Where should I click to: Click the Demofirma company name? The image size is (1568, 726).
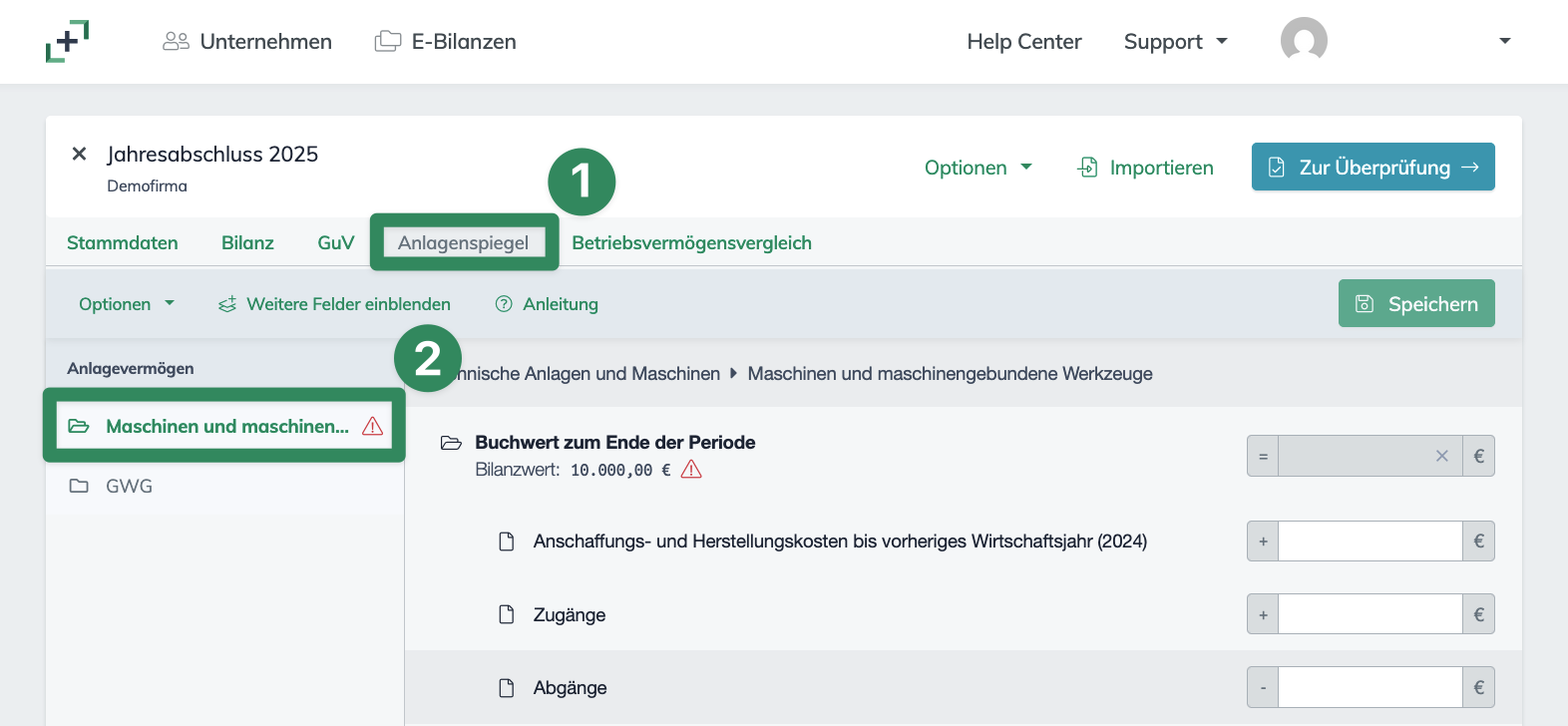pos(147,186)
